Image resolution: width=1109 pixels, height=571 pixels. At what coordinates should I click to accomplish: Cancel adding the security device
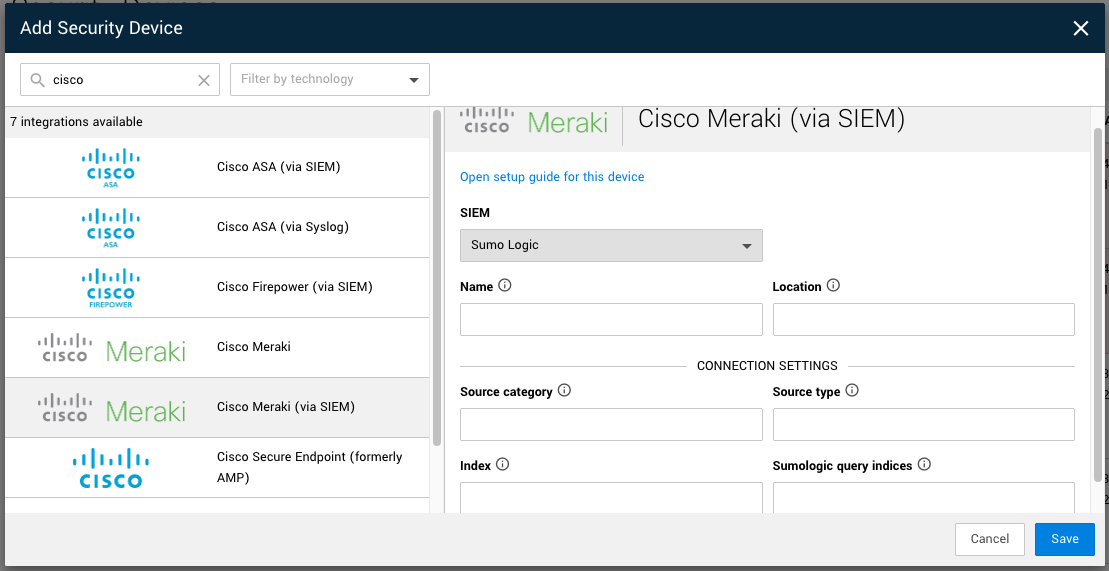(x=989, y=539)
